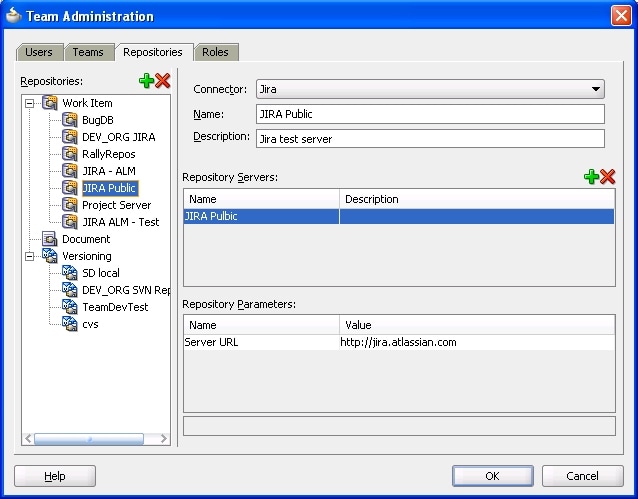Click the JIRA Public repository icon

click(x=70, y=188)
